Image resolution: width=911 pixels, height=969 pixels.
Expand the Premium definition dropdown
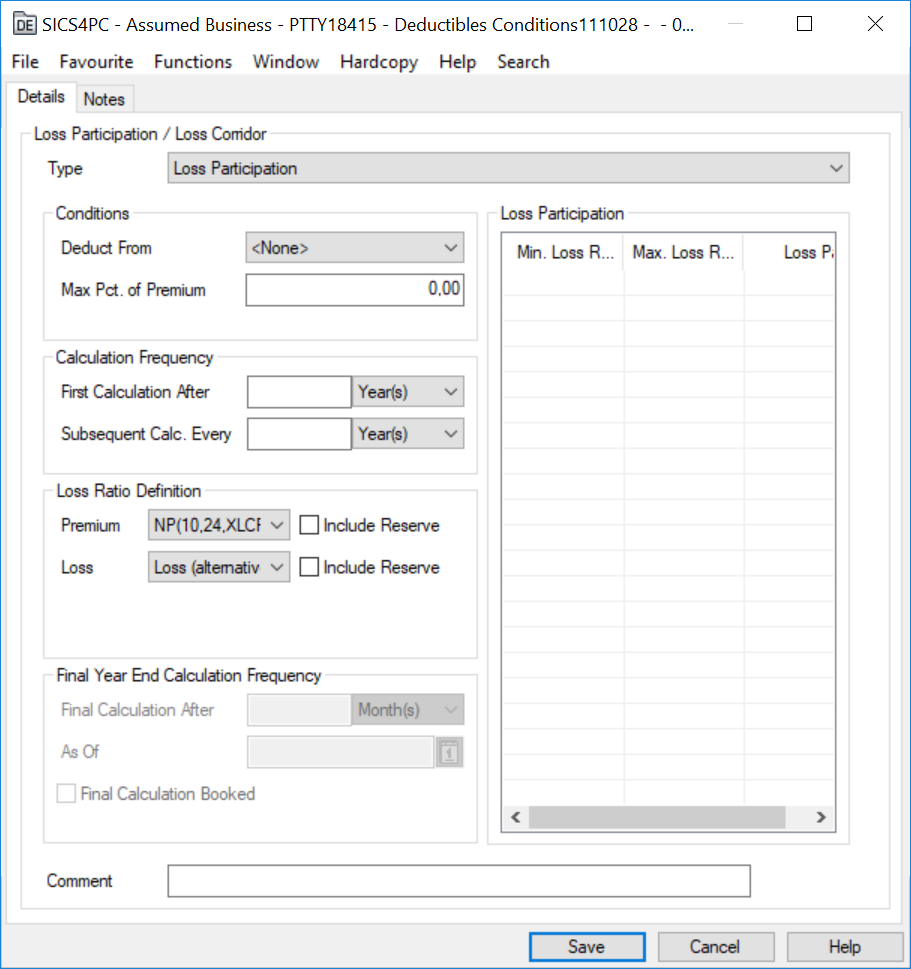coord(219,525)
